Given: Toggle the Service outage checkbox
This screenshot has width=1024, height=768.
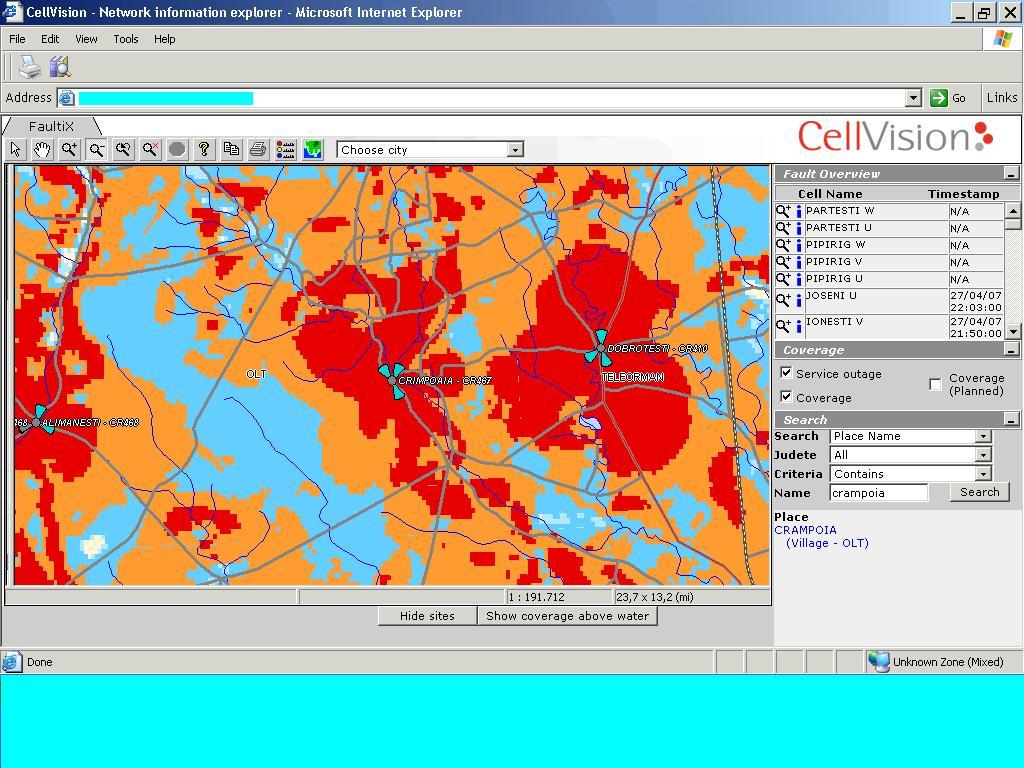Looking at the screenshot, I should point(786,373).
